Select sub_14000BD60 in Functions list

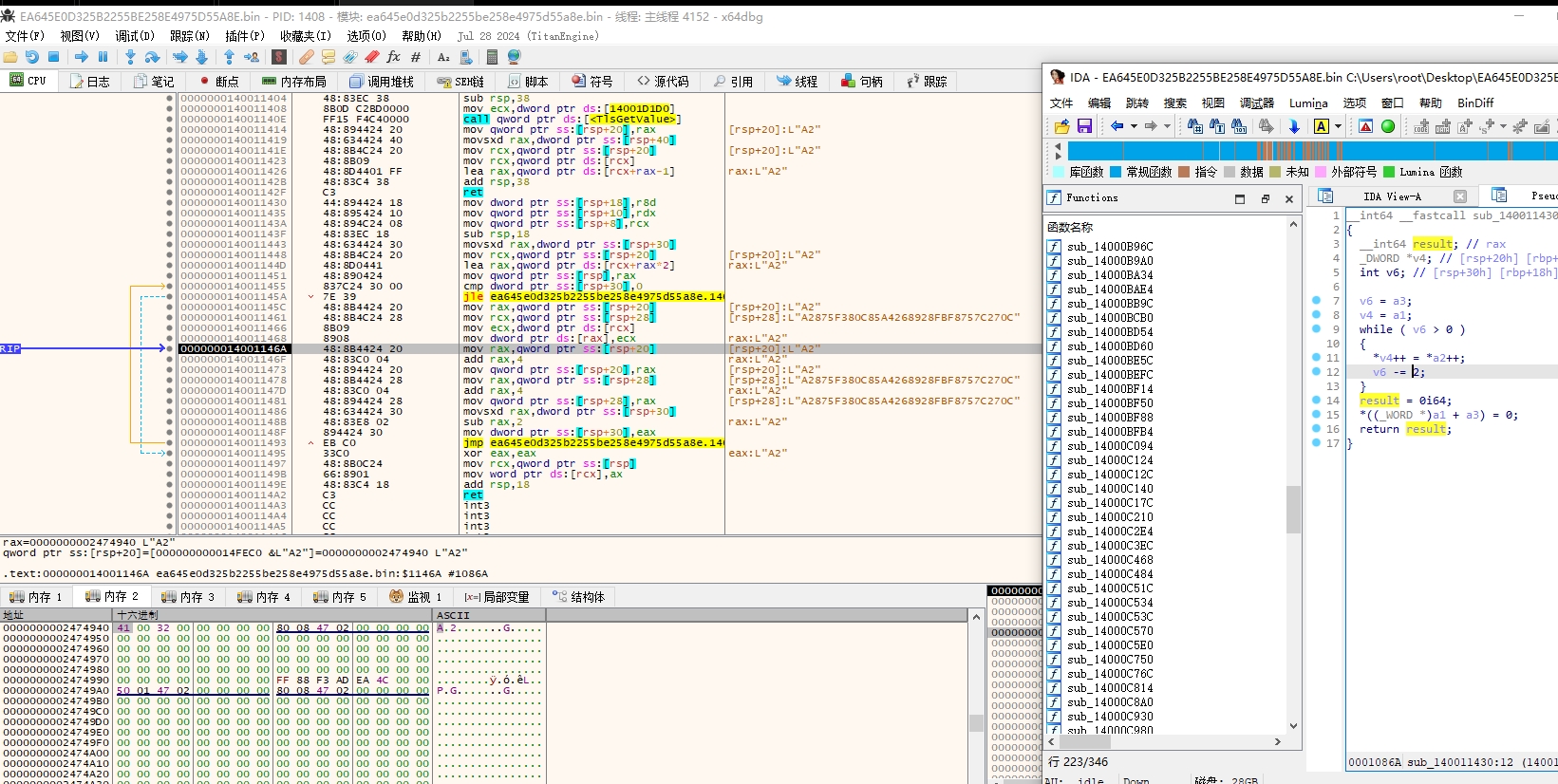click(1110, 346)
